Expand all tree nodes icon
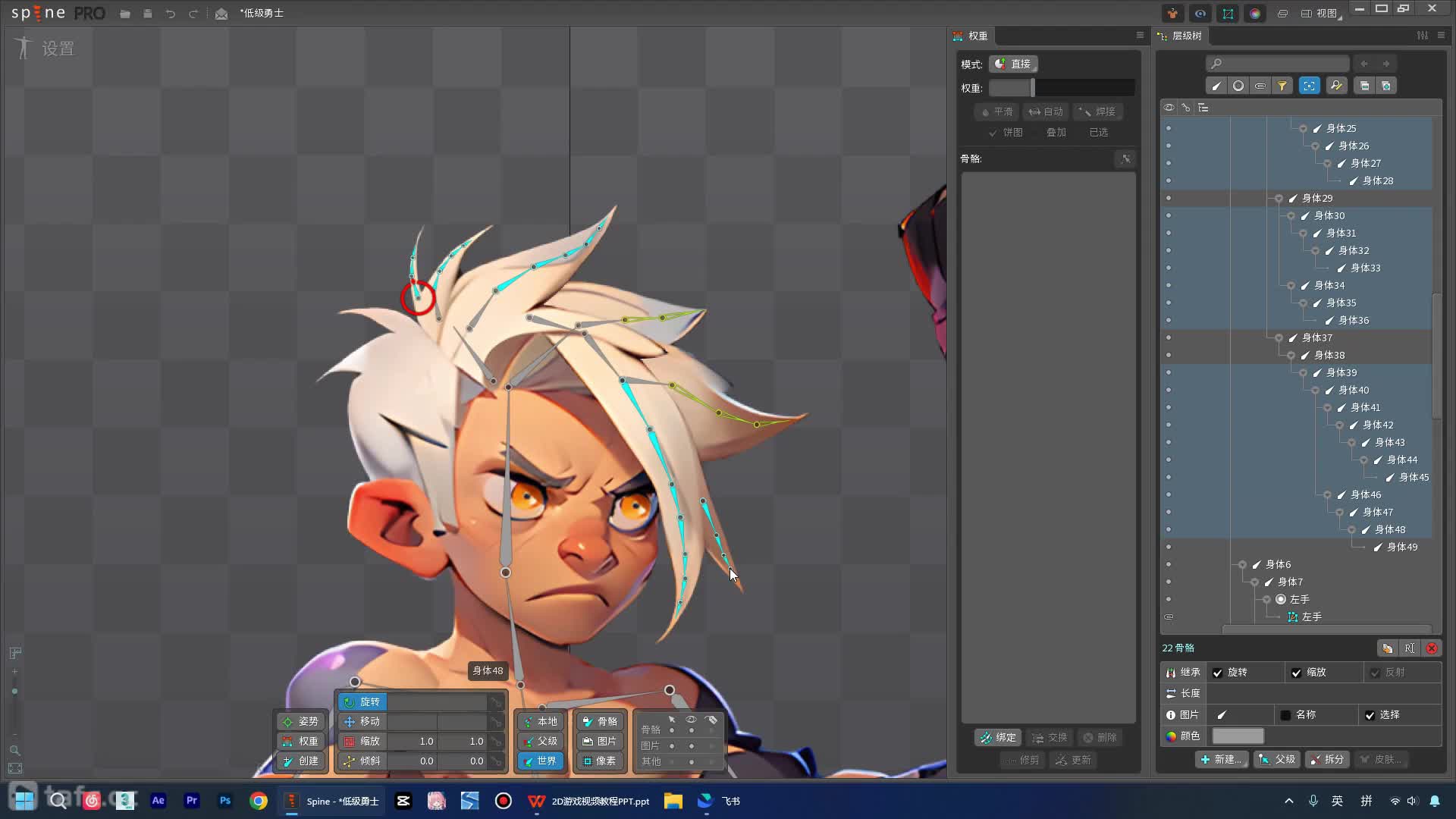The height and width of the screenshot is (819, 1456). coord(1386,86)
